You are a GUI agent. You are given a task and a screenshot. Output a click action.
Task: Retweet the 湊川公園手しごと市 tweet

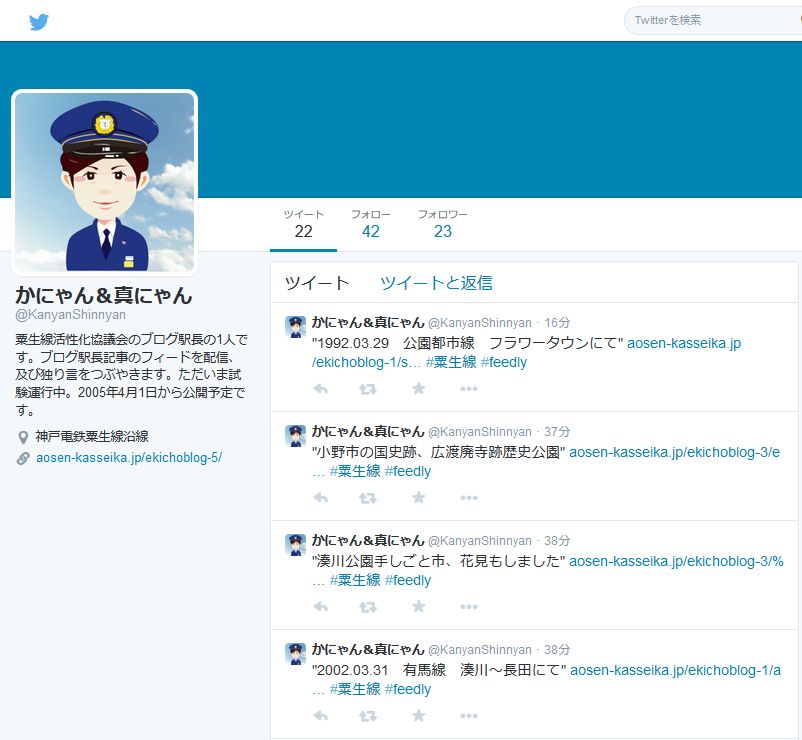[367, 607]
